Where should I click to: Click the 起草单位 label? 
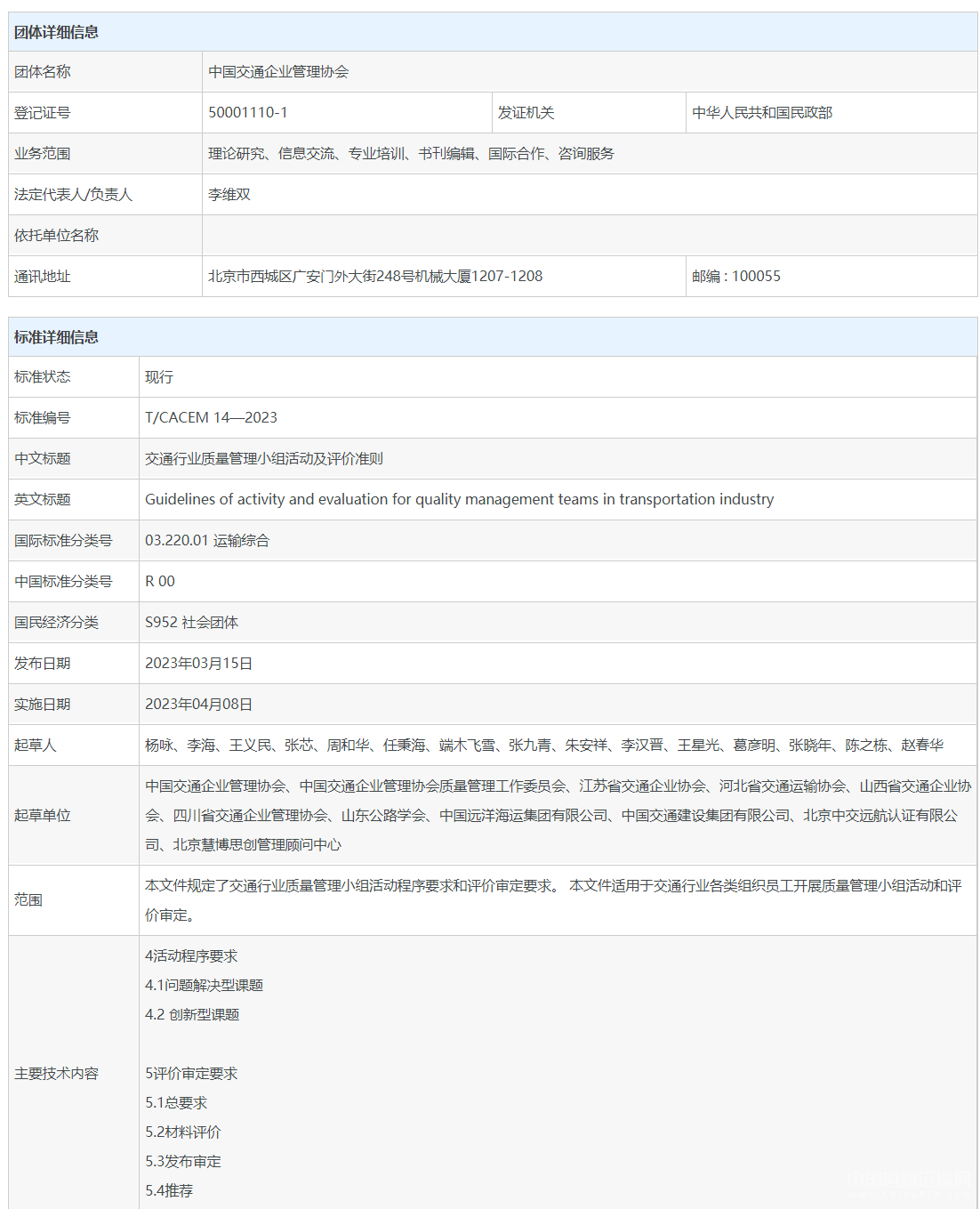pyautogui.click(x=42, y=816)
